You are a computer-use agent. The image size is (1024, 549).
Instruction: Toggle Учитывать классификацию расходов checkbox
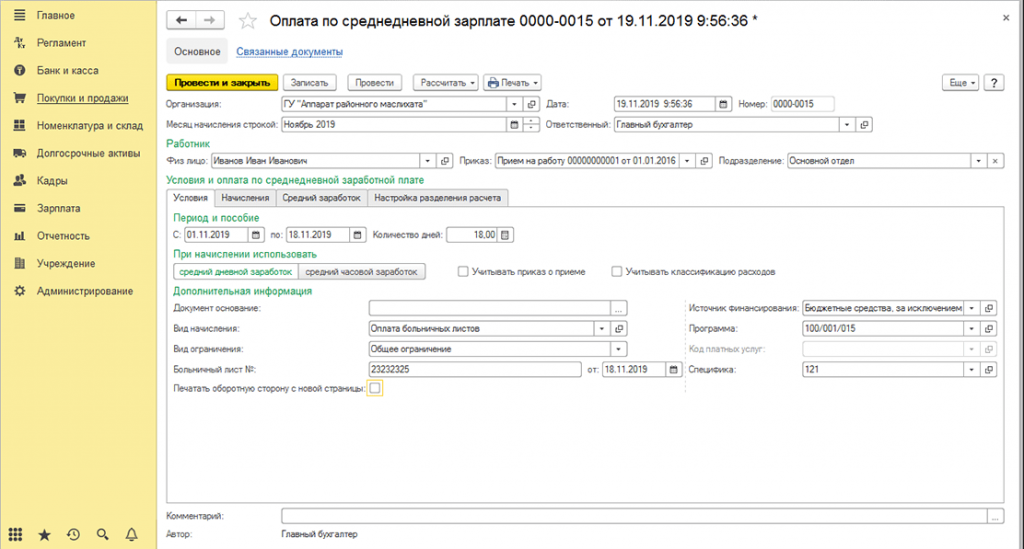click(x=617, y=271)
